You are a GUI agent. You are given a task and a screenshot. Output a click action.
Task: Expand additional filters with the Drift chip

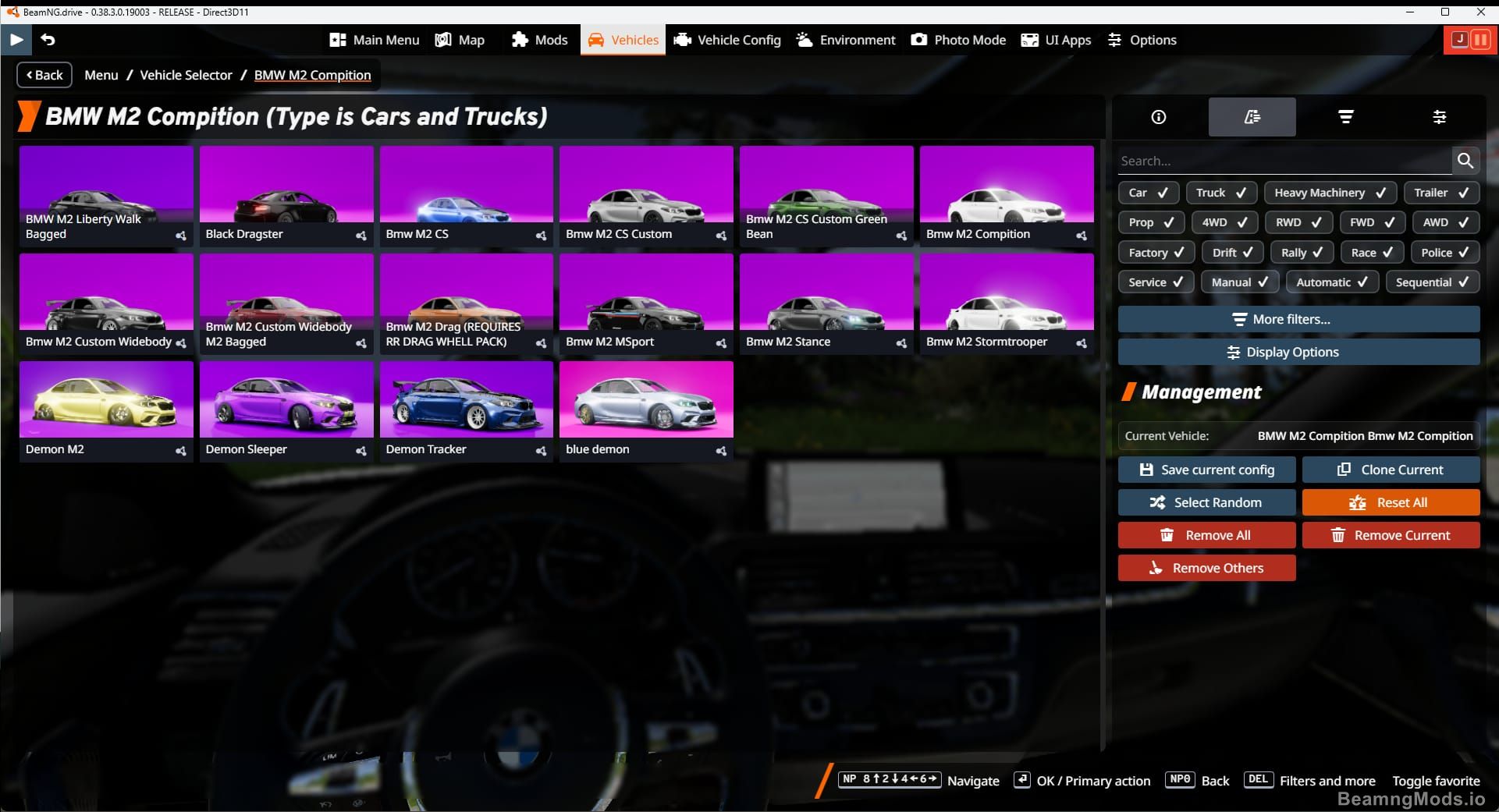[1232, 252]
